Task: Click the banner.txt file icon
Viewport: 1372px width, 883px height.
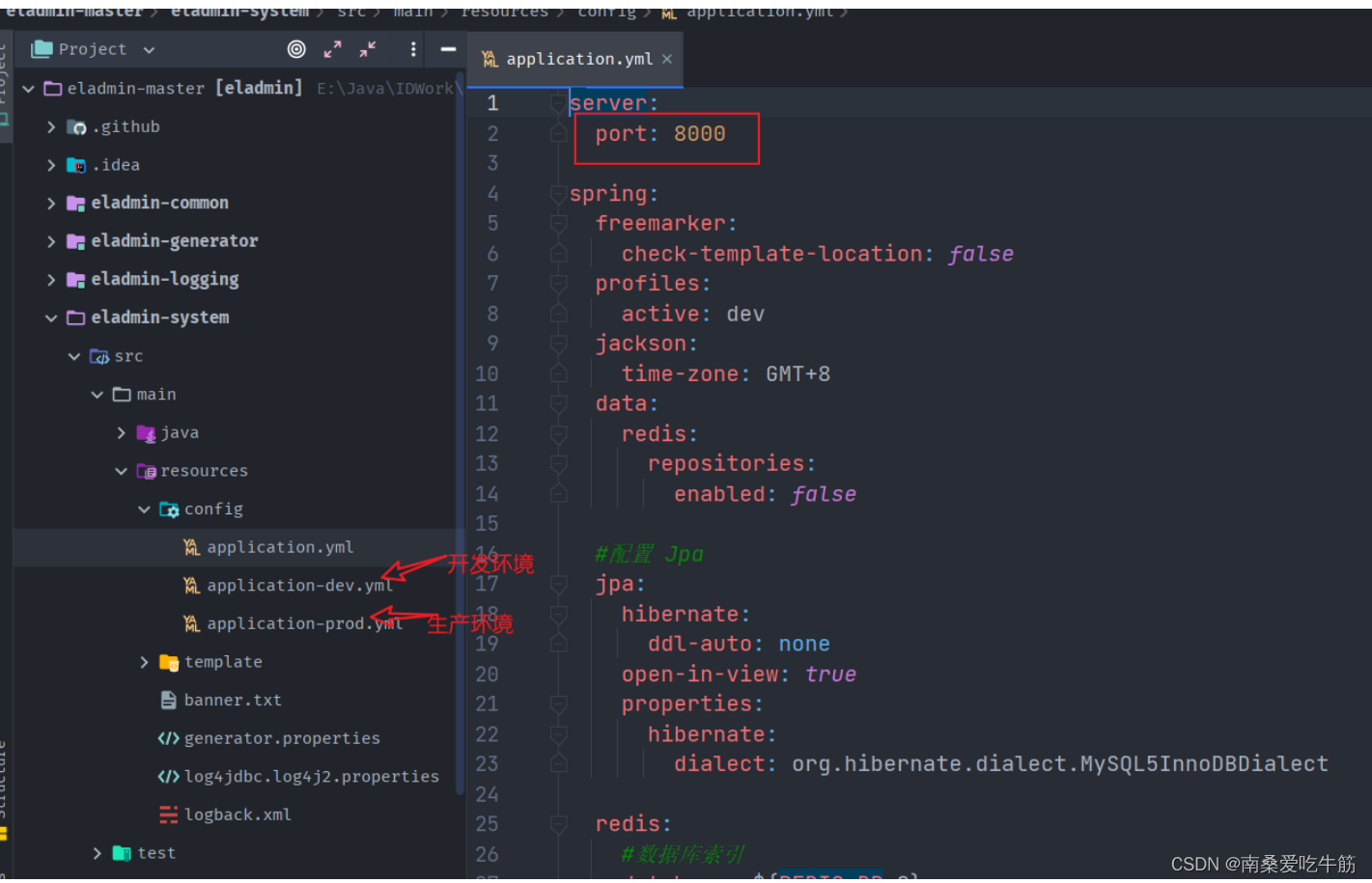Action: [169, 701]
